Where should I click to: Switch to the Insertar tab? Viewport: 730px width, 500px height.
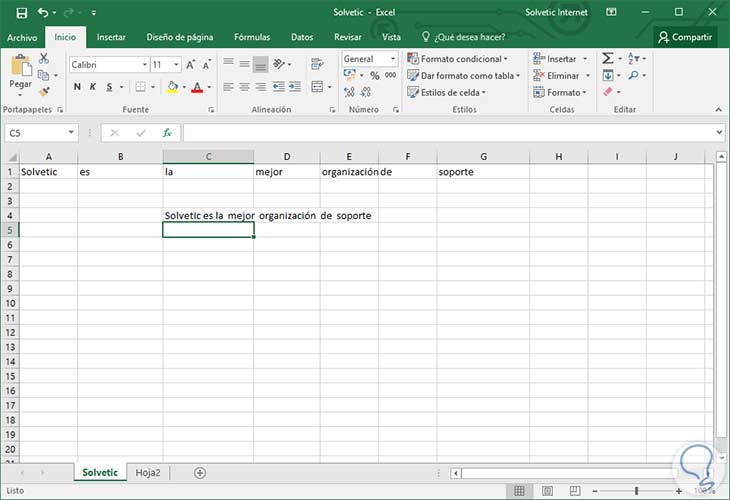pos(111,37)
